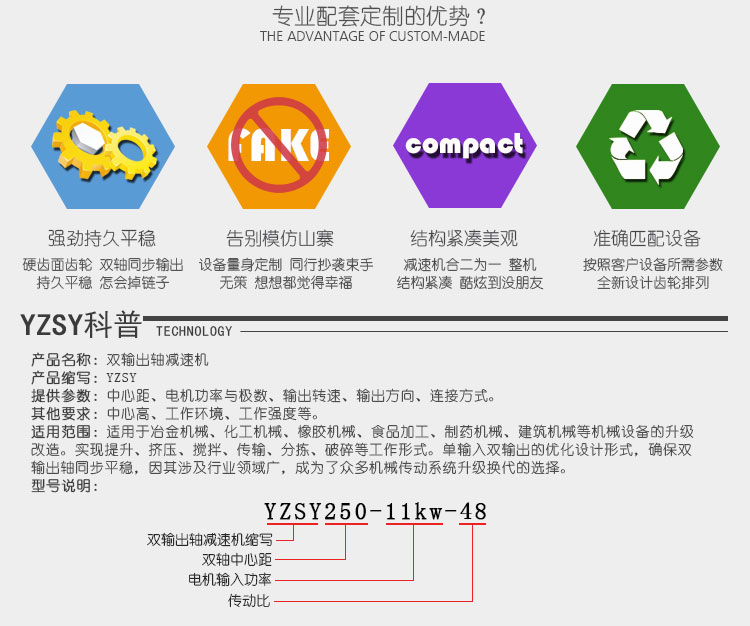Click THE ADVANTAGE OF CUSTOM-MADE subtitle
Viewport: 750px width, 626px height.
[372, 37]
